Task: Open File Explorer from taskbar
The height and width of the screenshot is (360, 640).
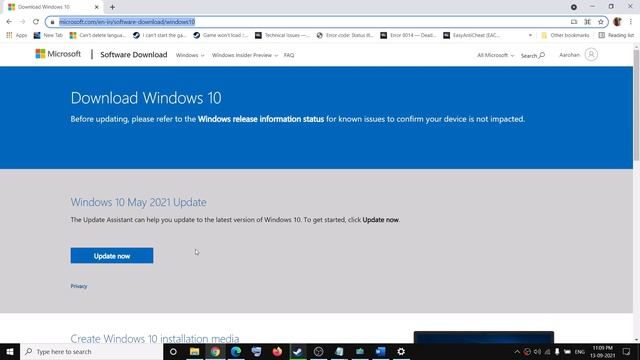Action: tap(194, 351)
